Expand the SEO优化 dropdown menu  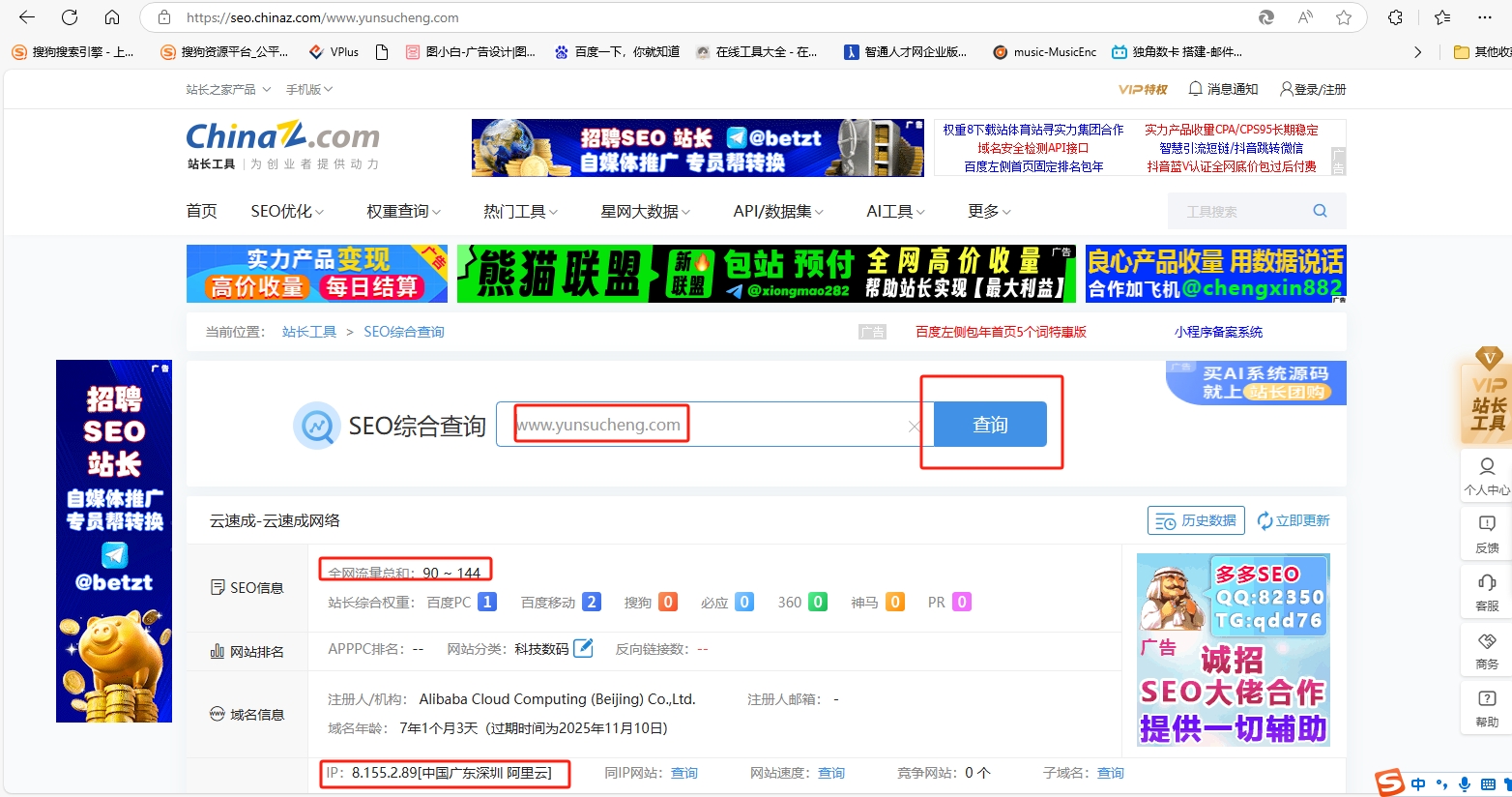coord(287,211)
